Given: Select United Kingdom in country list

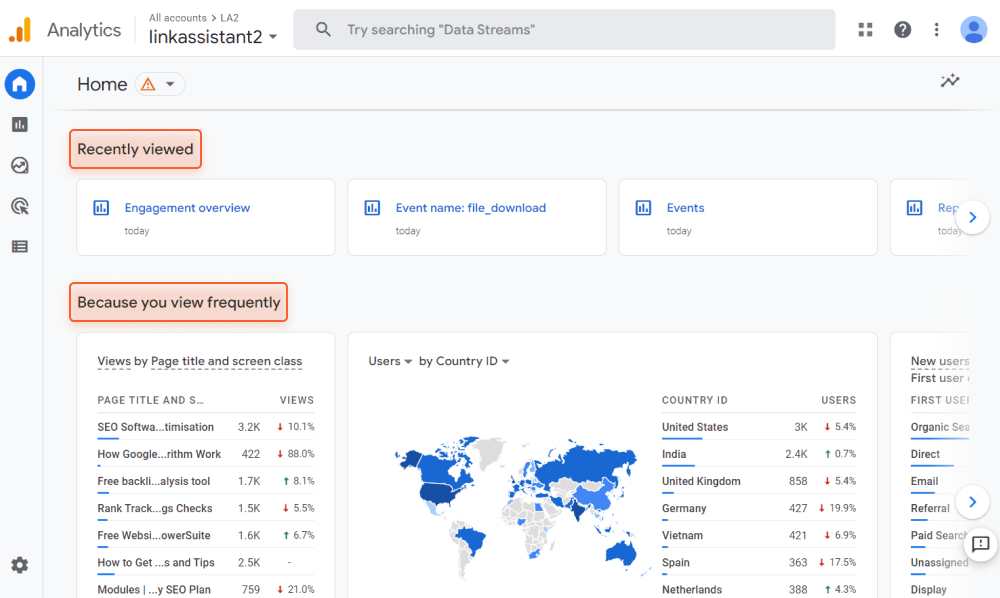Looking at the screenshot, I should click(x=759, y=481).
